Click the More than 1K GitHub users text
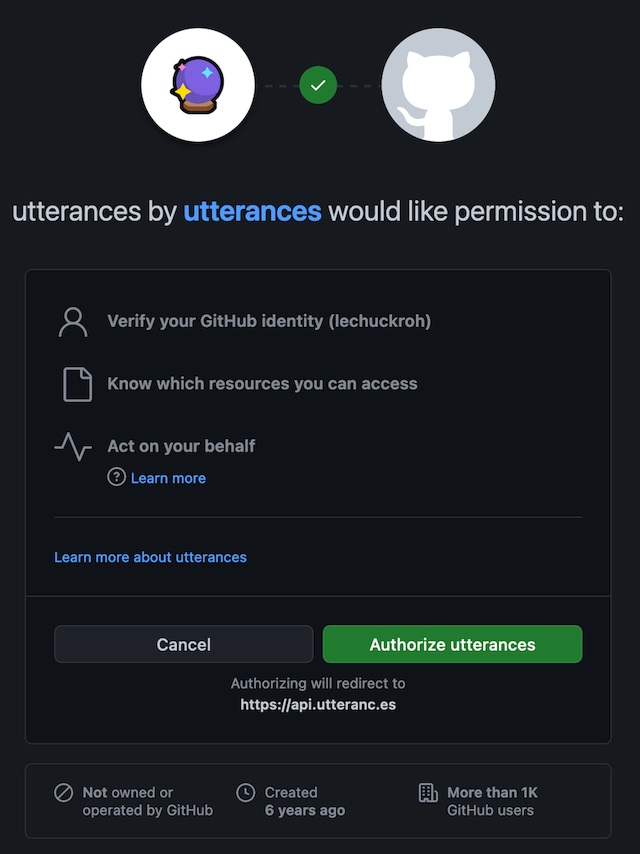Viewport: 640px width, 854px height. [x=492, y=801]
